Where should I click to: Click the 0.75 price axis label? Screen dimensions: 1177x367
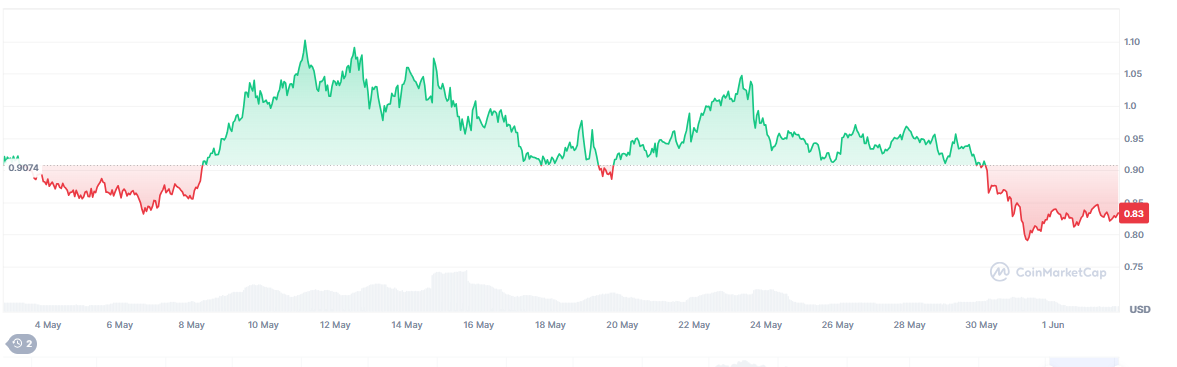1133,267
